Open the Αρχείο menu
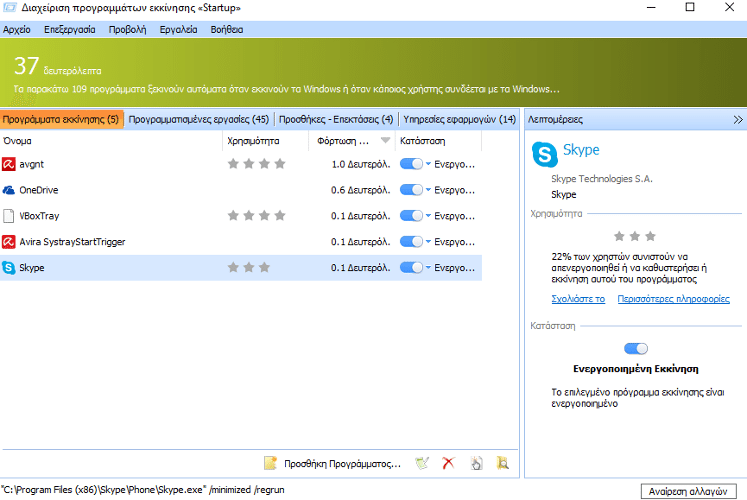747x500 pixels. click(x=17, y=30)
